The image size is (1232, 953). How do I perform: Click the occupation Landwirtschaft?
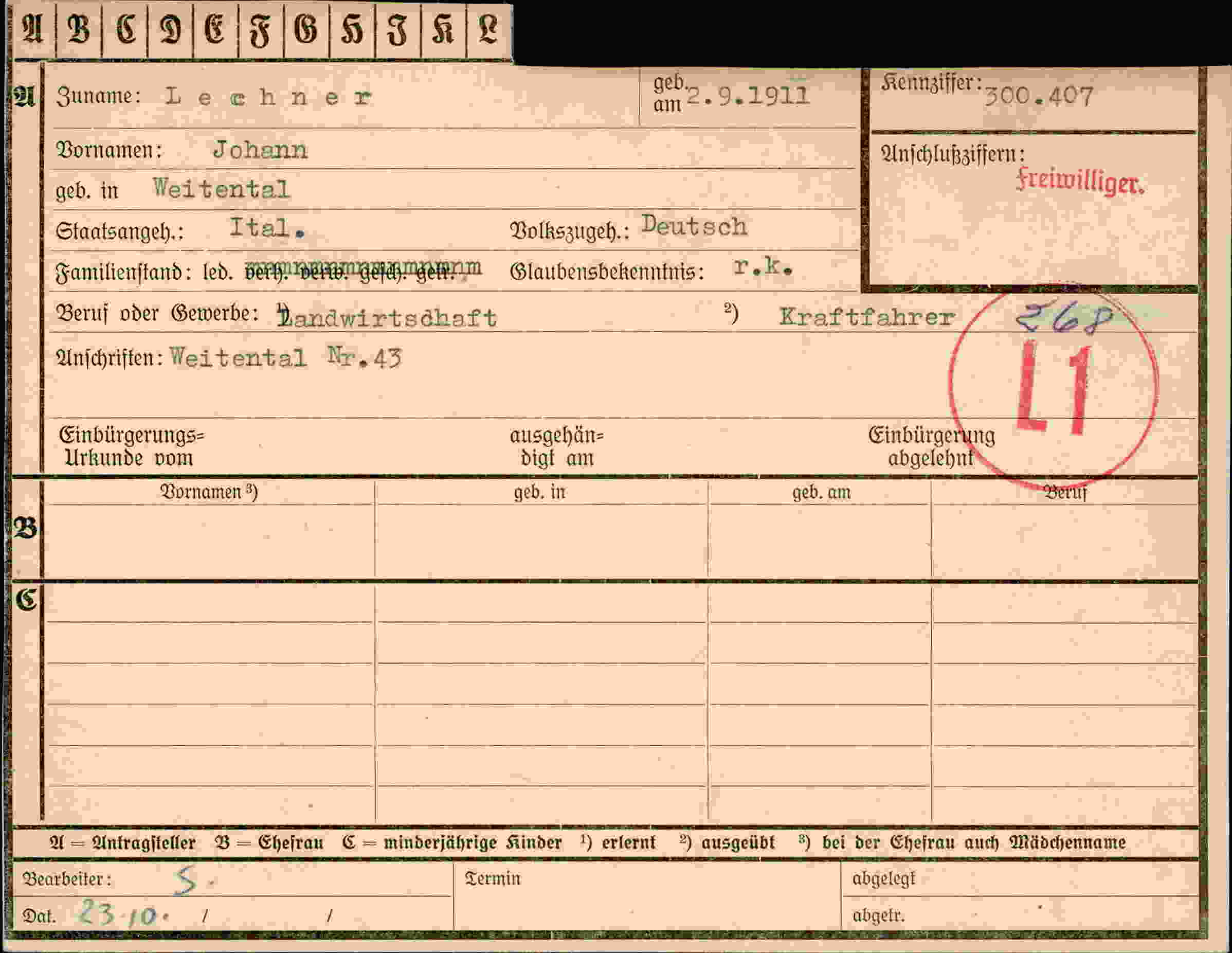[388, 318]
